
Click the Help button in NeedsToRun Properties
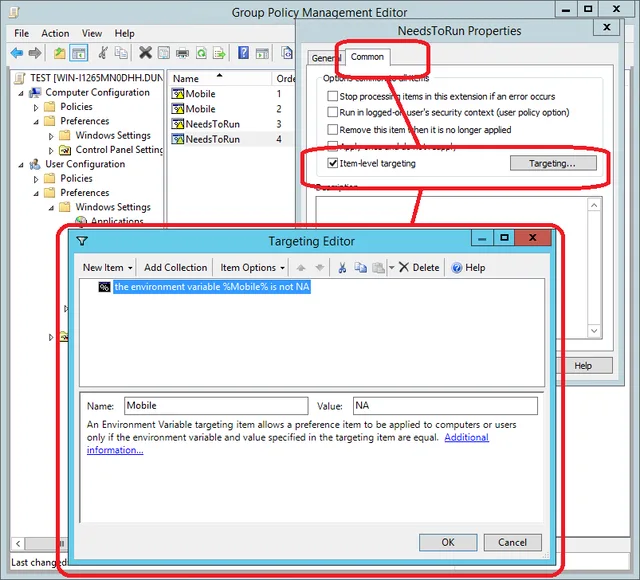[x=583, y=366]
